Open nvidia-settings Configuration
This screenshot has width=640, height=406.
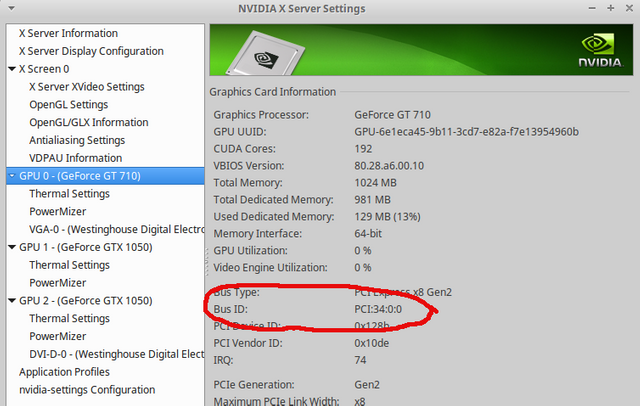[87, 390]
